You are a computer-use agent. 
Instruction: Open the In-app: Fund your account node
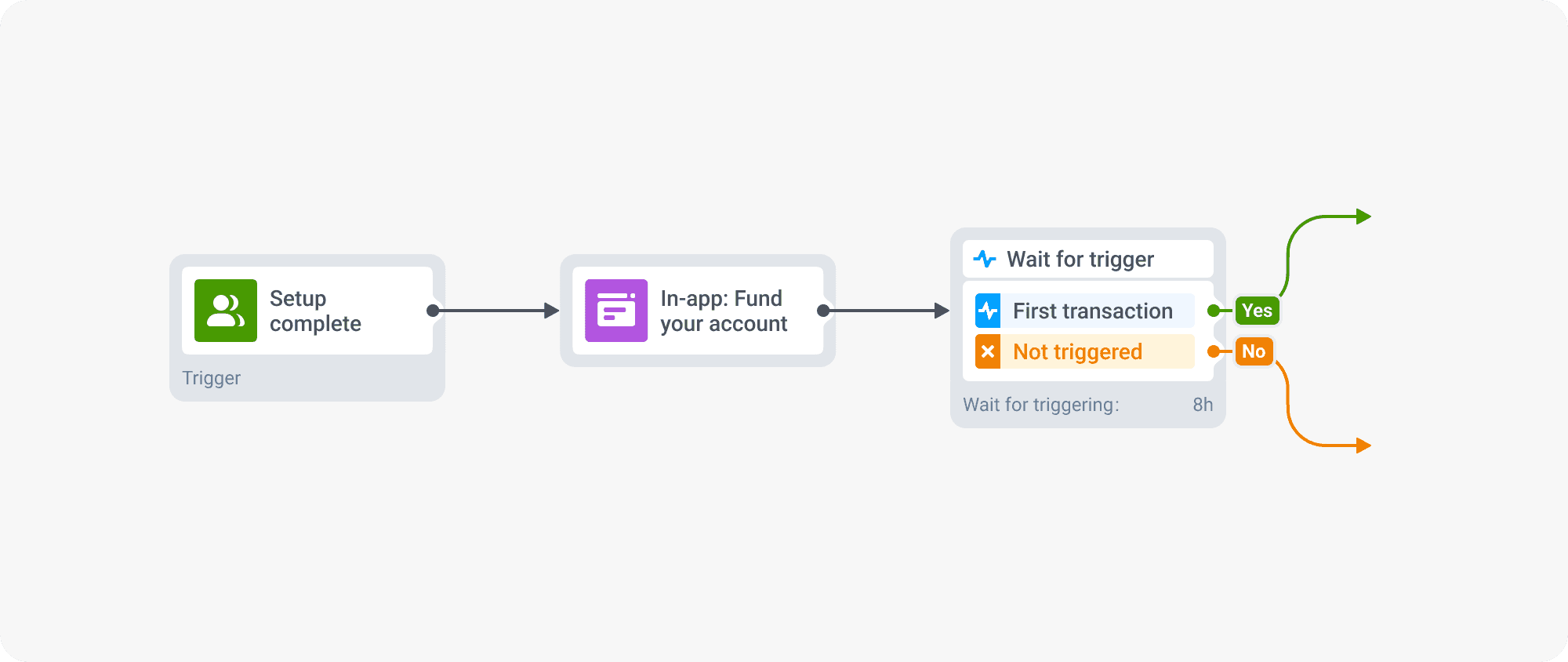pyautogui.click(x=723, y=311)
